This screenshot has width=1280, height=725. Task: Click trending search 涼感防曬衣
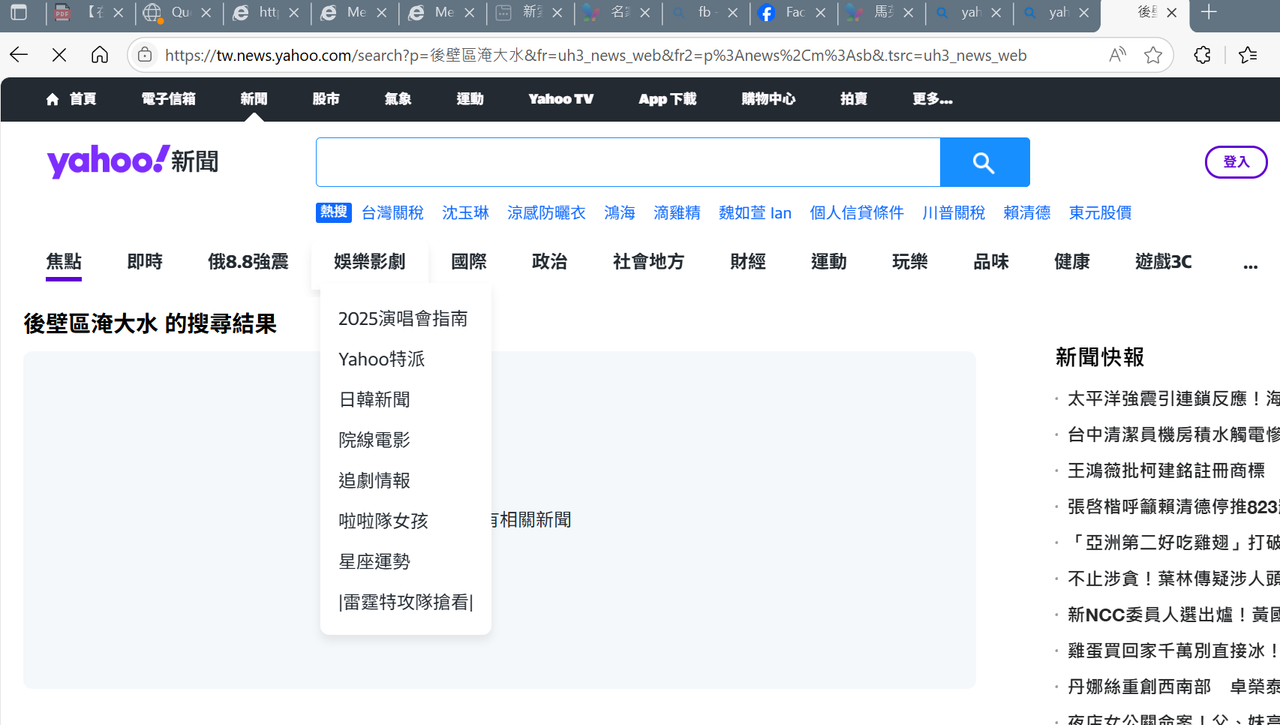coord(546,213)
